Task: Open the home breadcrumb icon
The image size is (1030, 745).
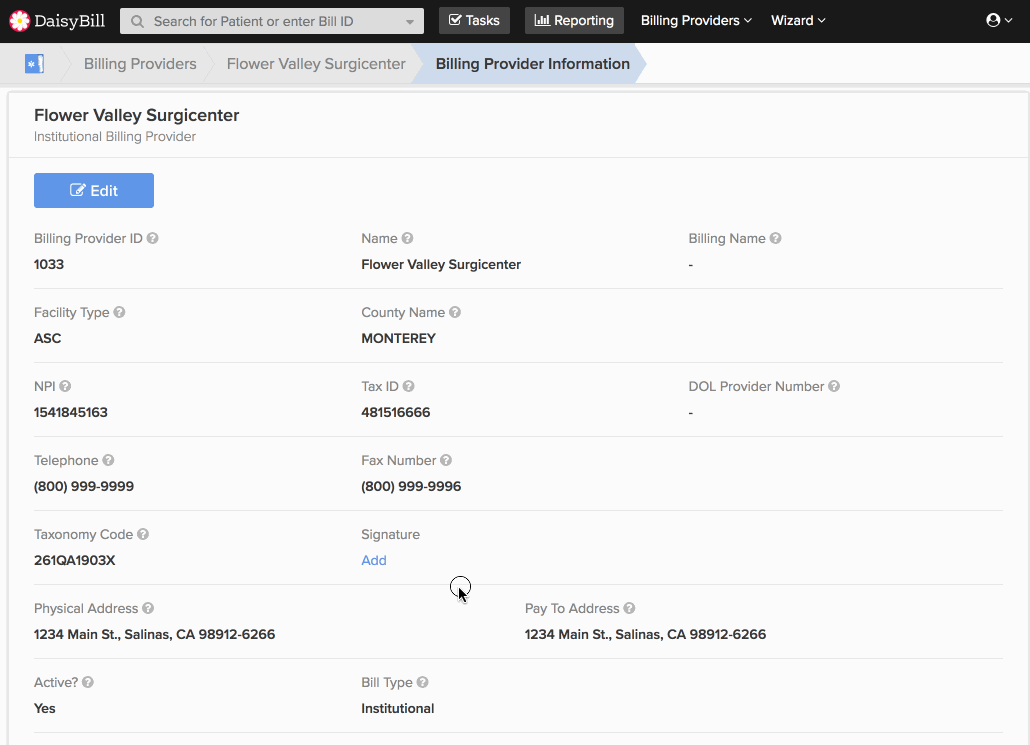Action: click(x=34, y=64)
